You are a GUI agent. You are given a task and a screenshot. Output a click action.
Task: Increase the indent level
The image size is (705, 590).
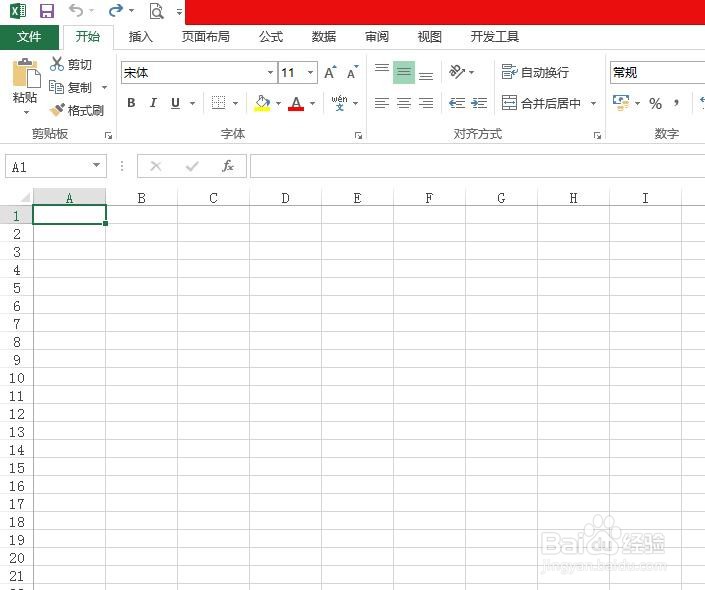[479, 103]
